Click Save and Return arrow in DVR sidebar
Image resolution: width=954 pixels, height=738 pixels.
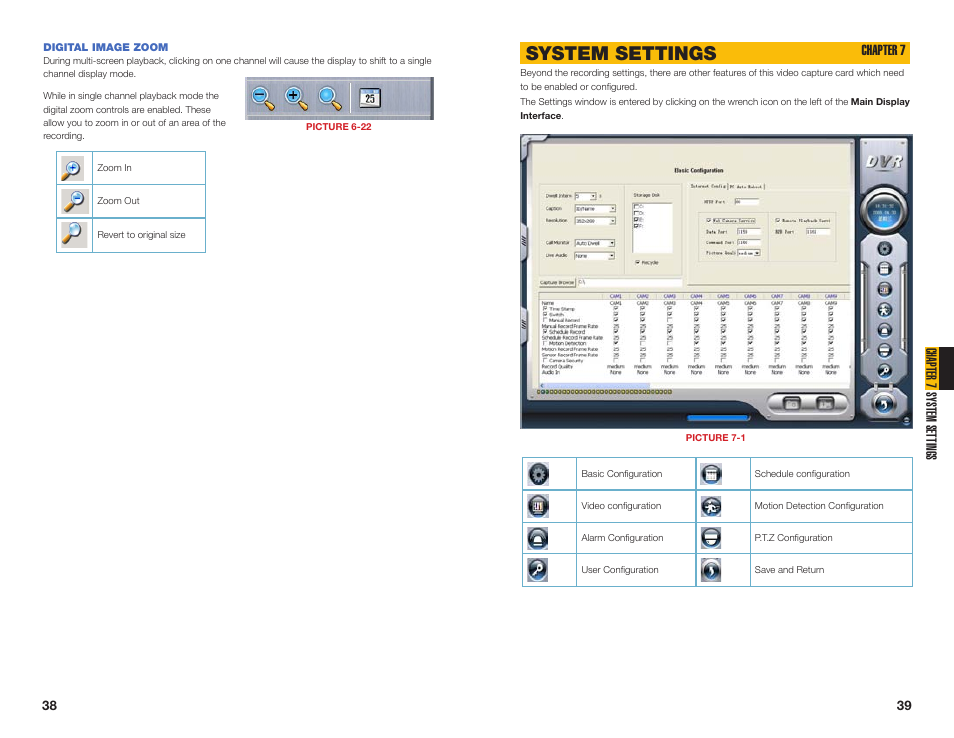(884, 403)
